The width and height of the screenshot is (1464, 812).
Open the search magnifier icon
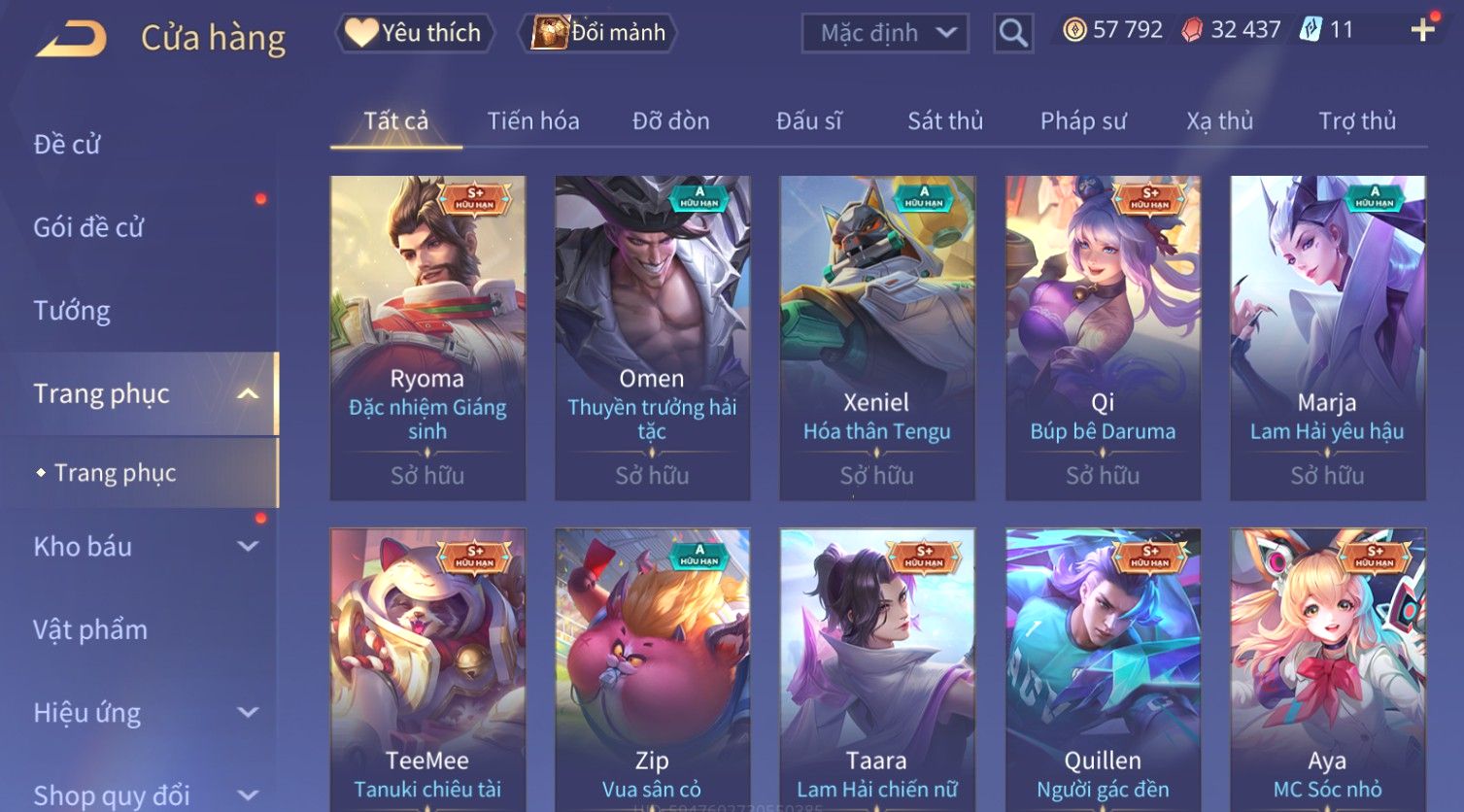(1013, 33)
